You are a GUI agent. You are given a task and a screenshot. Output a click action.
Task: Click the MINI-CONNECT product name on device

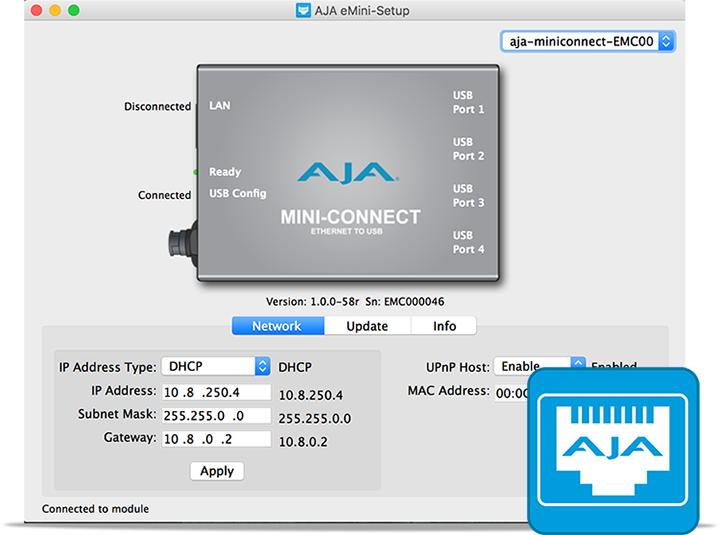(x=350, y=217)
